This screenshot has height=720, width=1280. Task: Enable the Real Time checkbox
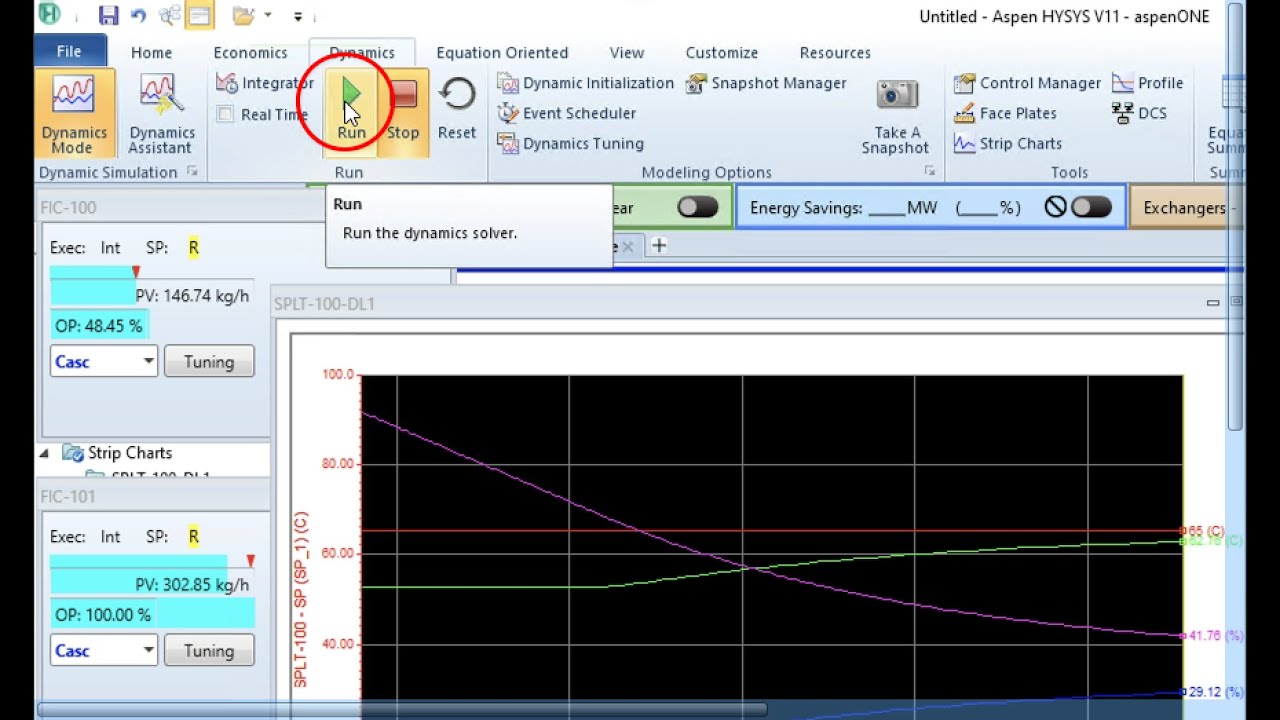(x=225, y=114)
